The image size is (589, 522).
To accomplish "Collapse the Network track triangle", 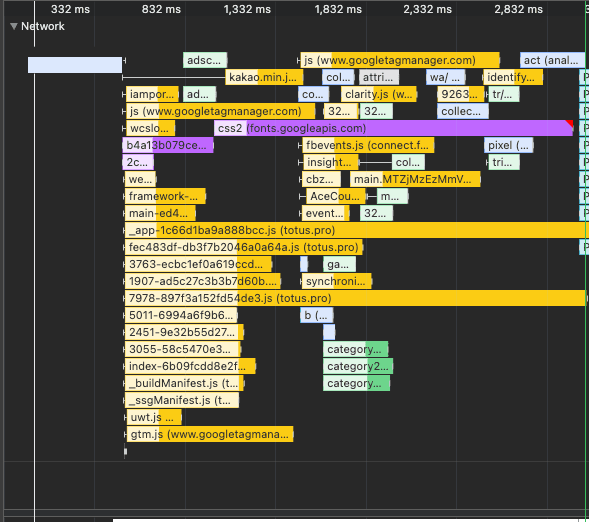I will [14, 26].
